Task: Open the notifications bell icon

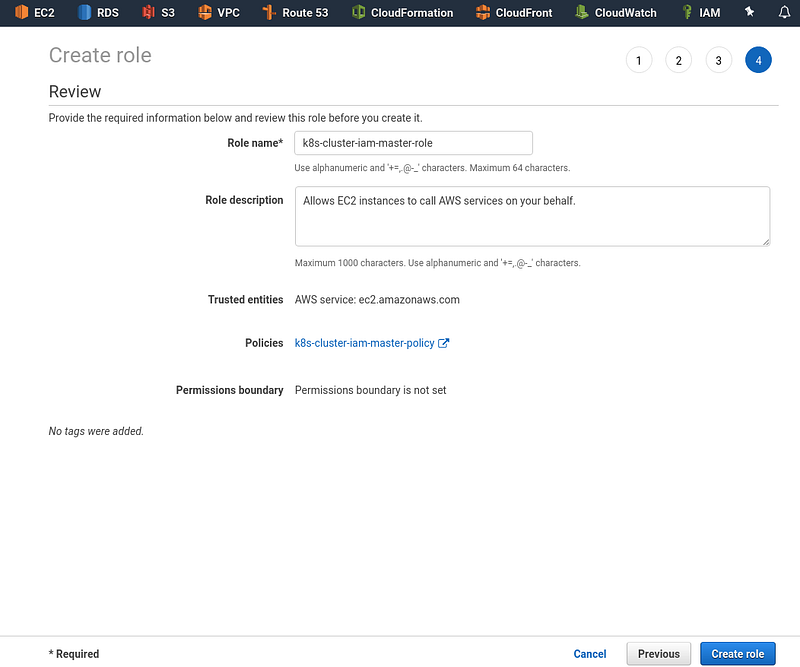Action: pos(784,12)
